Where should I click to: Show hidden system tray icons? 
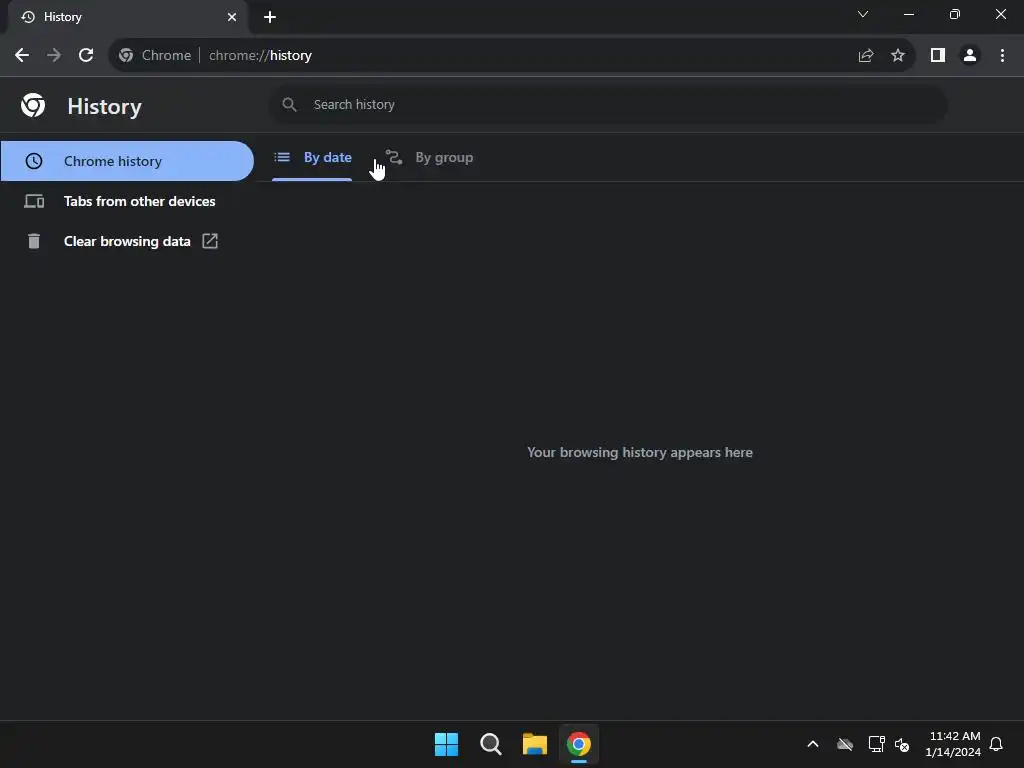(x=813, y=744)
